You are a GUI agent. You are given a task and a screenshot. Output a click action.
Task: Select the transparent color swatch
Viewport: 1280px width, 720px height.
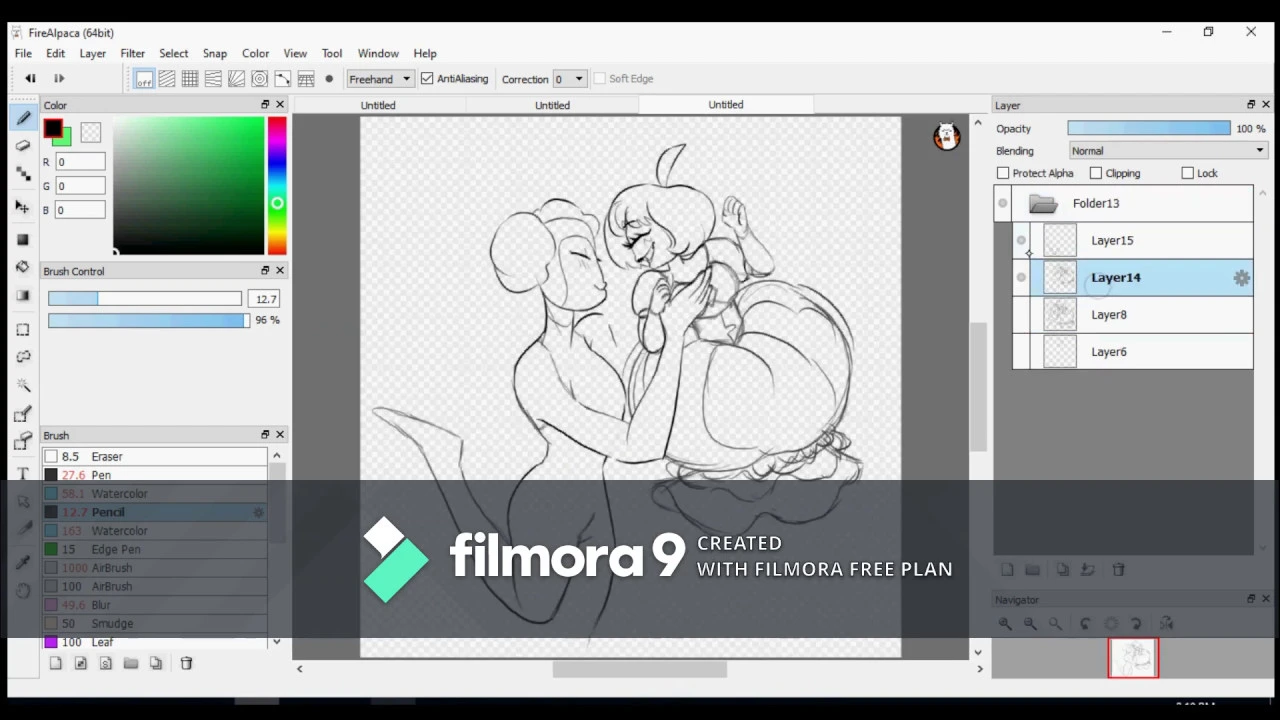click(x=91, y=132)
